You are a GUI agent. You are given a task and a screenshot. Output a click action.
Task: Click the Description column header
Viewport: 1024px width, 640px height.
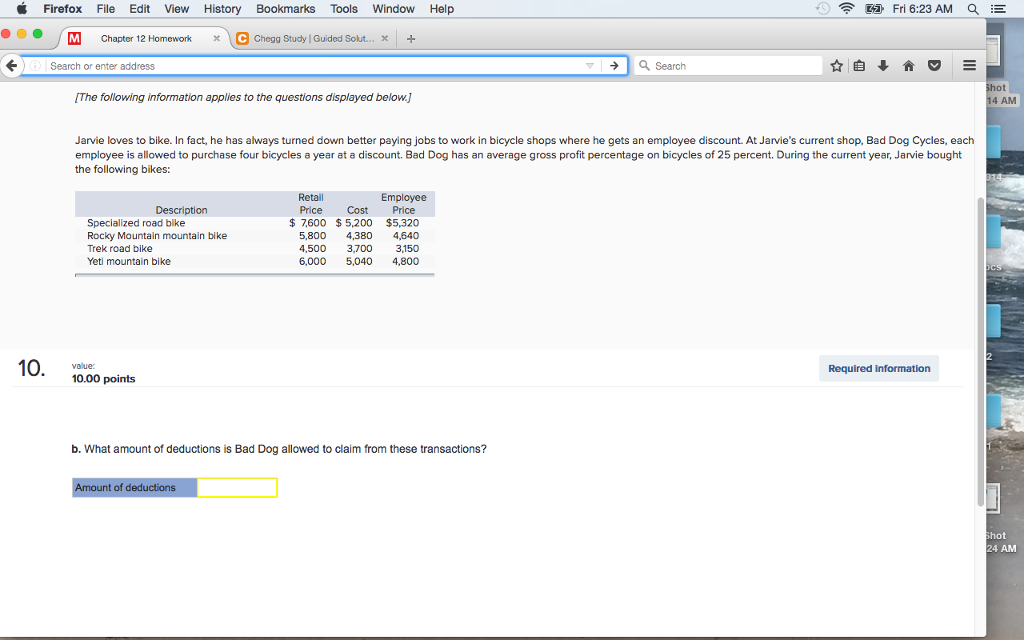click(x=182, y=210)
